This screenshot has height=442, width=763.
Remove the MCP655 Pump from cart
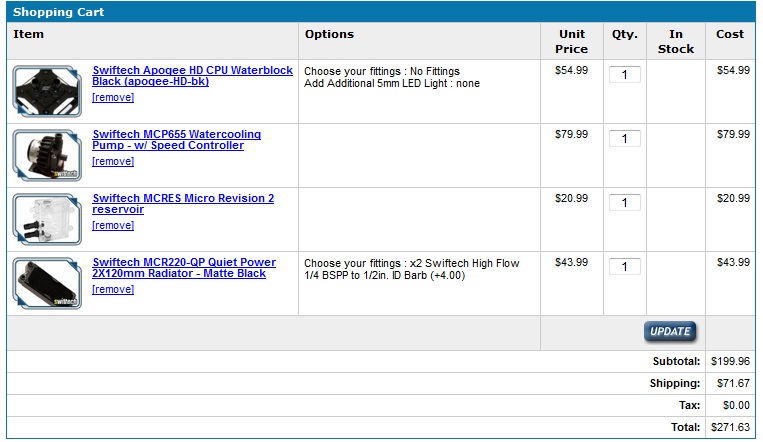click(x=113, y=161)
